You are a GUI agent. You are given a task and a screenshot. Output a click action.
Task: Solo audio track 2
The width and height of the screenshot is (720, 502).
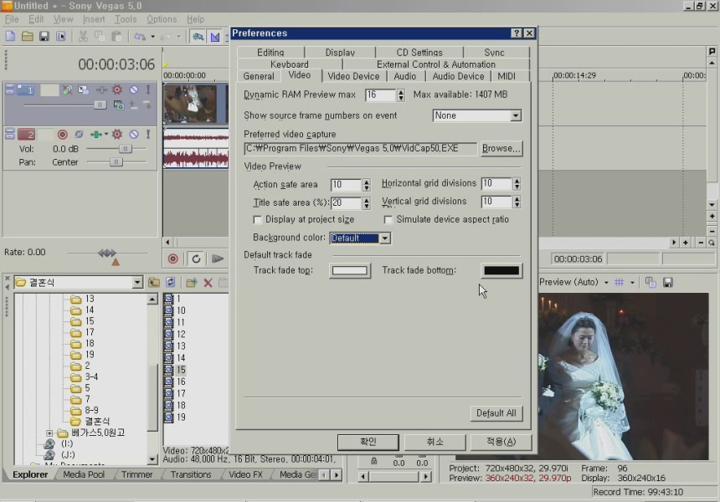148,134
